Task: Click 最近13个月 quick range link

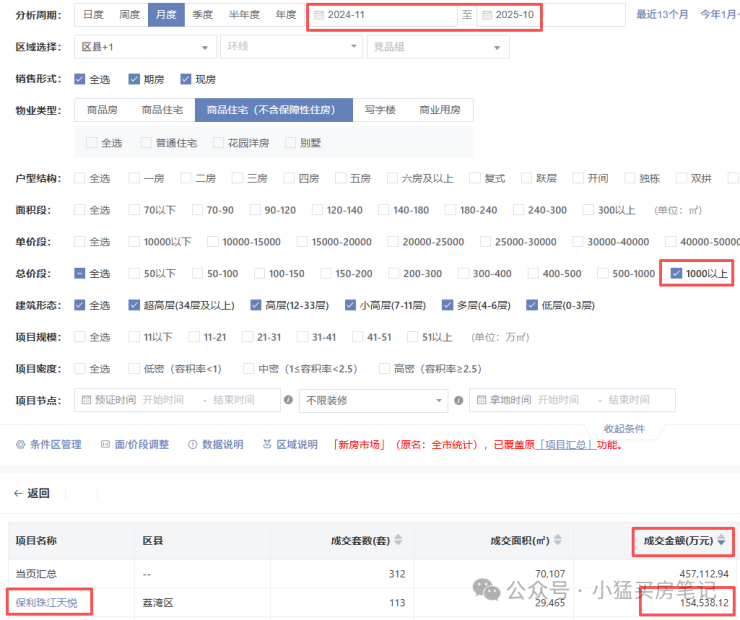Action: click(662, 15)
